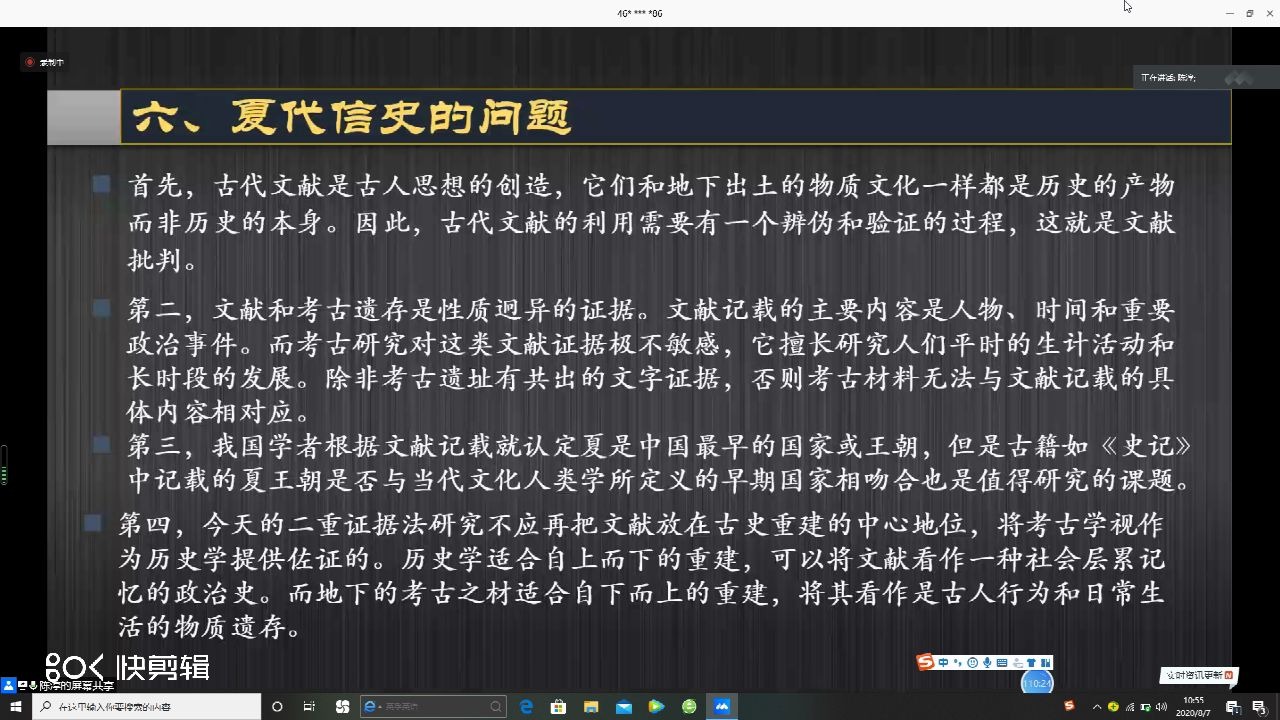Click the news update notification popup

1199,676
